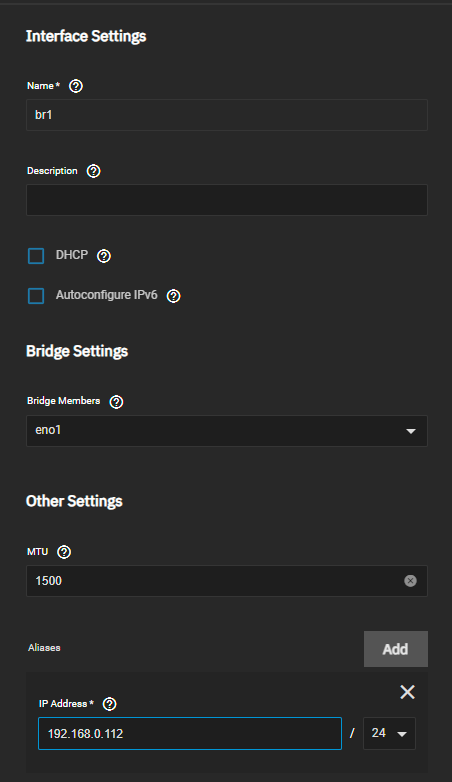Open the netmask 24 dropdown
The width and height of the screenshot is (452, 782).
click(x=389, y=733)
